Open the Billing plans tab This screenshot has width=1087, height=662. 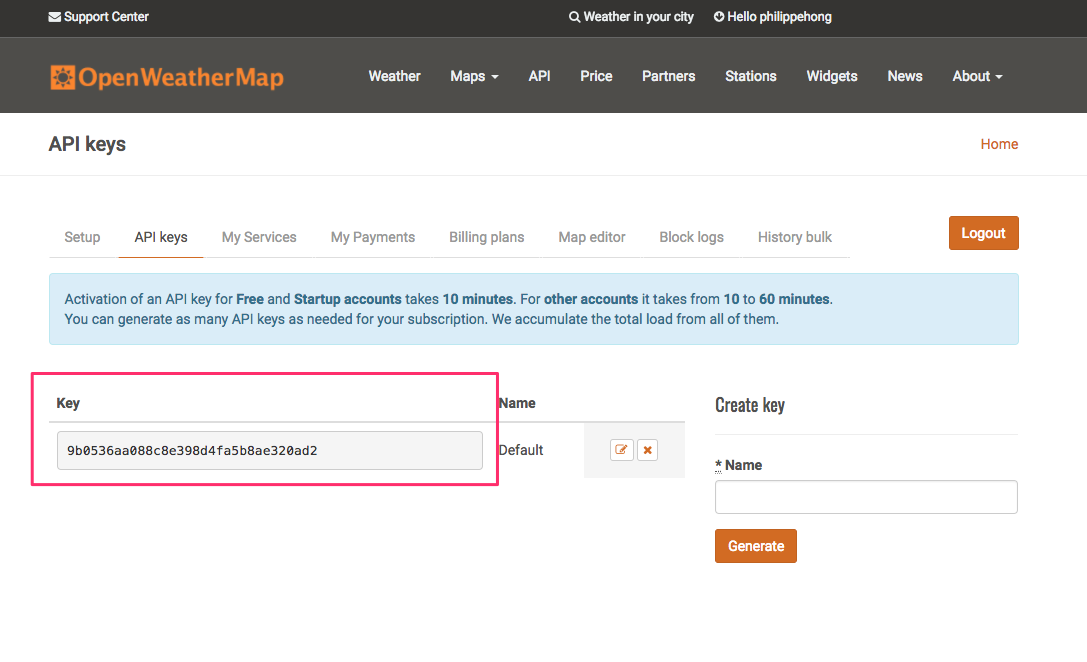[486, 237]
